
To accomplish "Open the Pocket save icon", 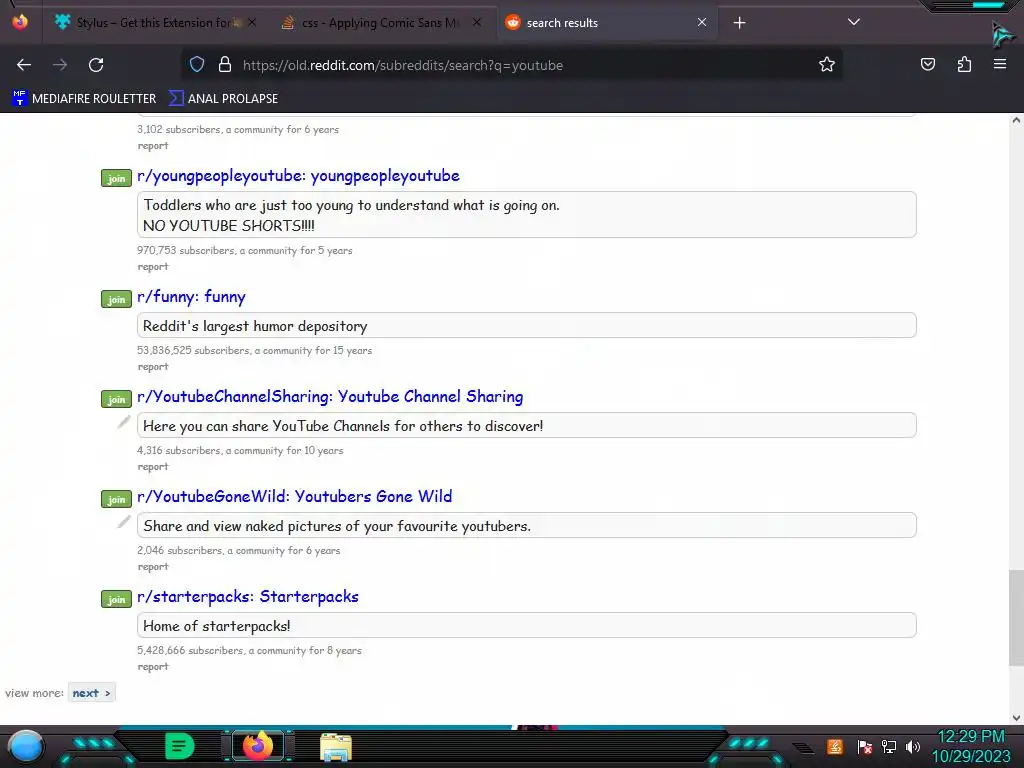I will pos(927,65).
